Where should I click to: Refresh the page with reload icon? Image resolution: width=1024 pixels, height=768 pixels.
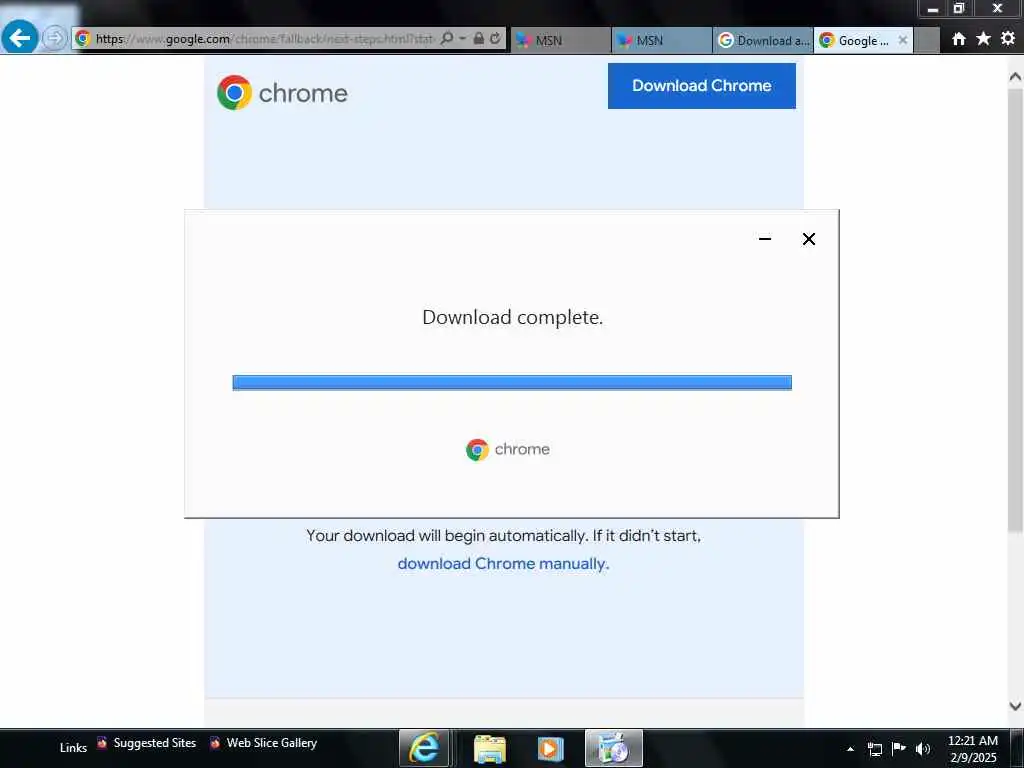tap(495, 39)
